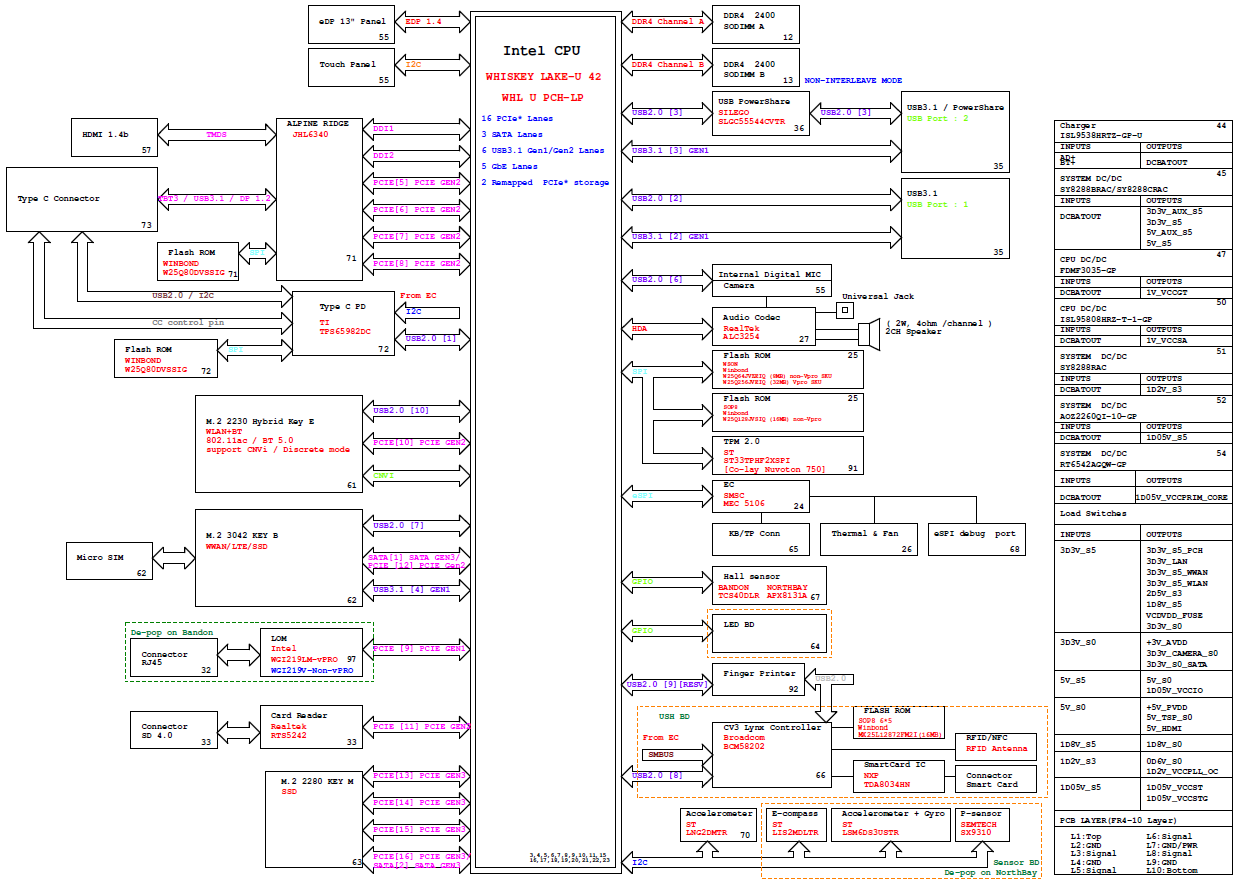The width and height of the screenshot is (1237, 880).
Task: Click the USB Port : 2 PowerShare block
Action: tap(954, 133)
